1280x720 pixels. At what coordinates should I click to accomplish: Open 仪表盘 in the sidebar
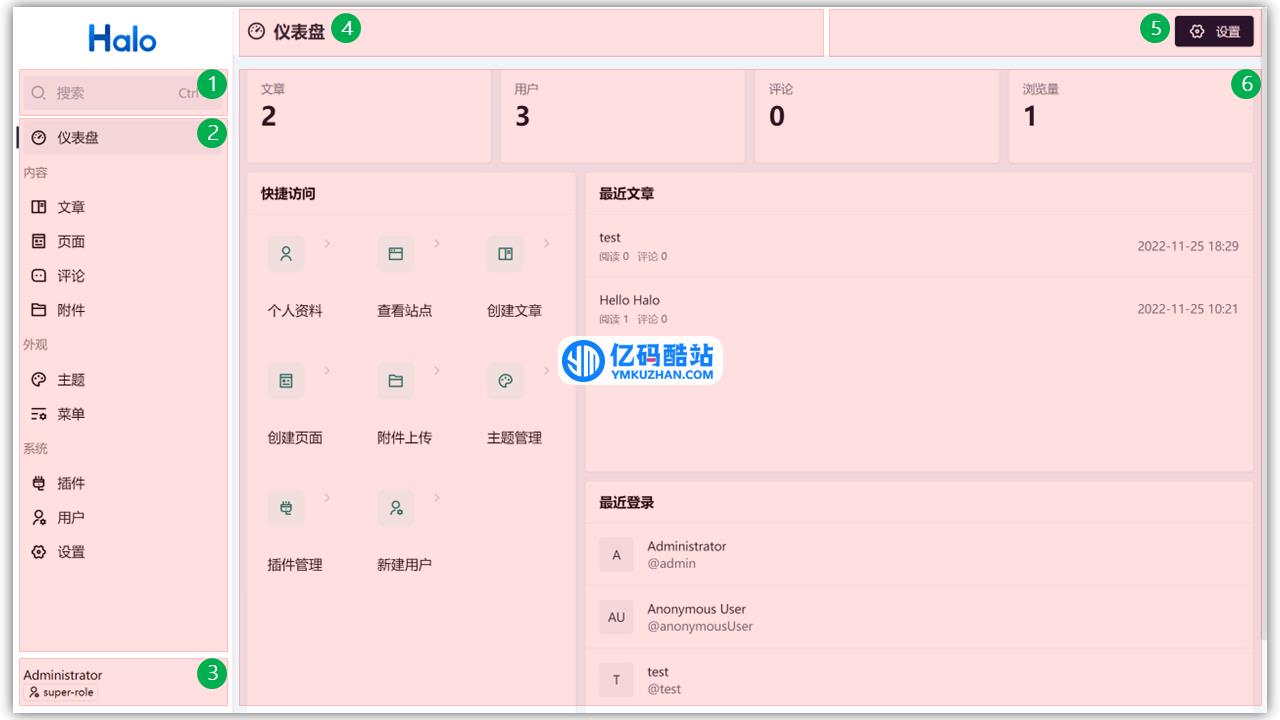122,138
